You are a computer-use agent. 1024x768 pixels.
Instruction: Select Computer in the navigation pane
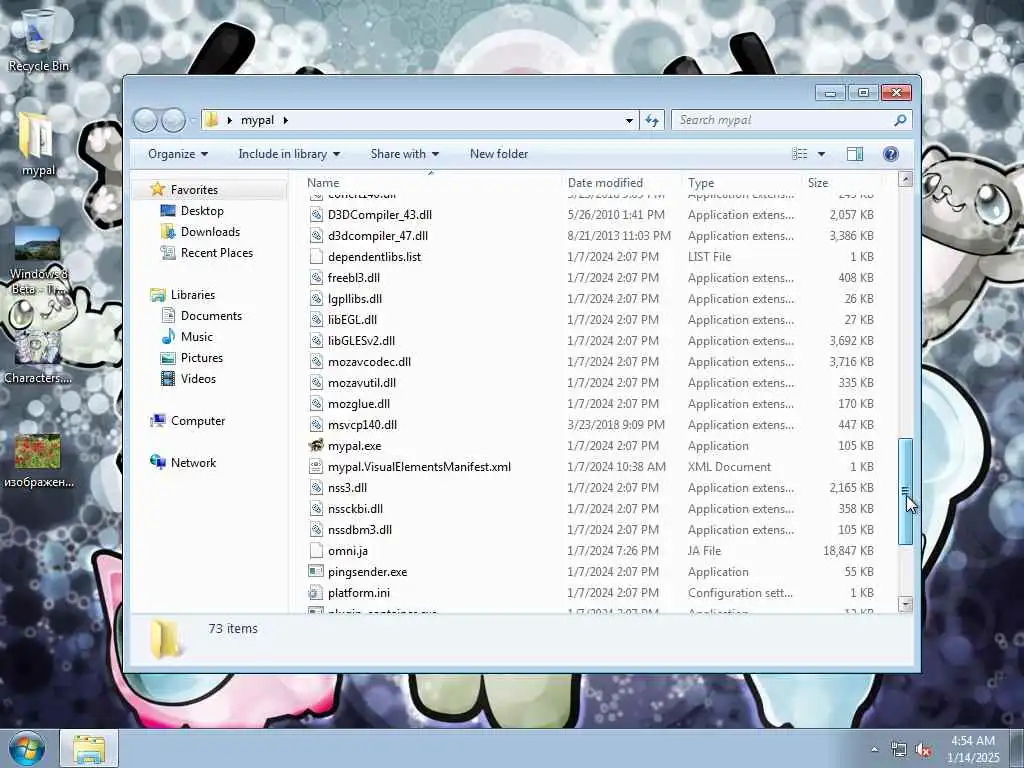[x=197, y=421]
